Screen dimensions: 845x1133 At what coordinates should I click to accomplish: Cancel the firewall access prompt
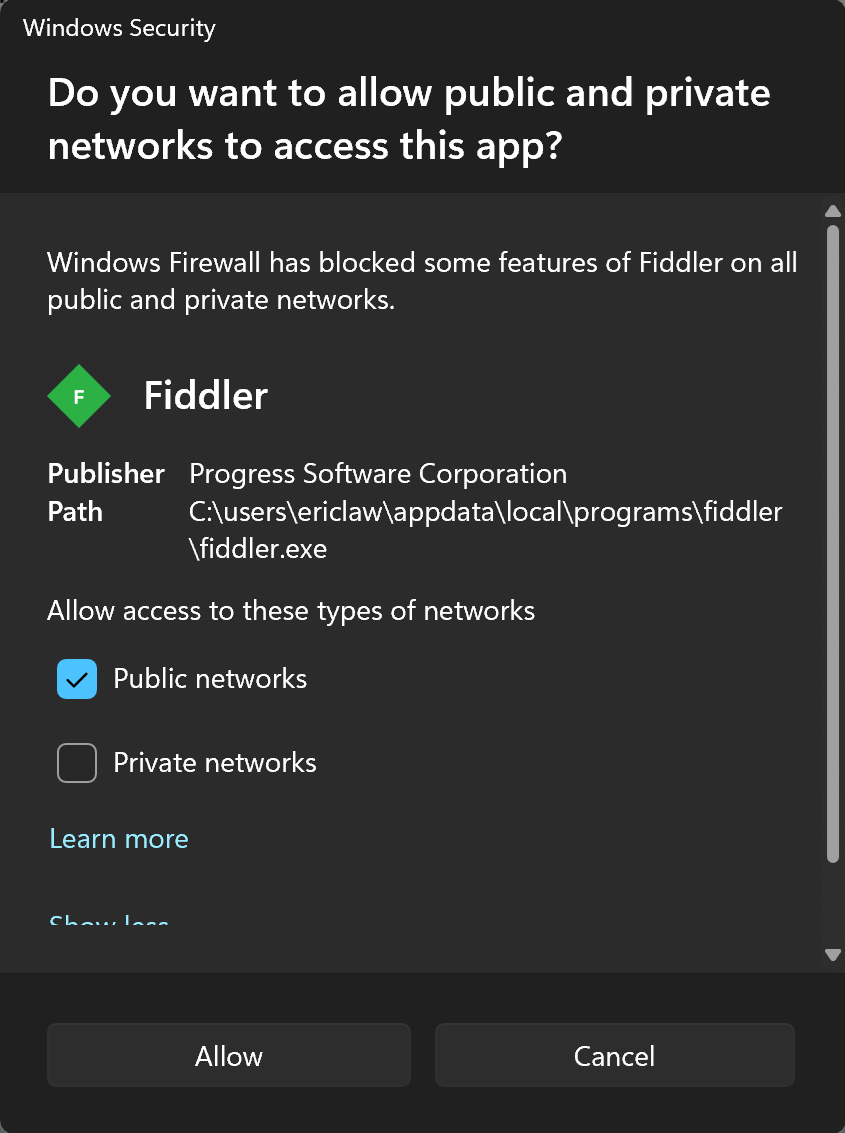[x=614, y=1055]
